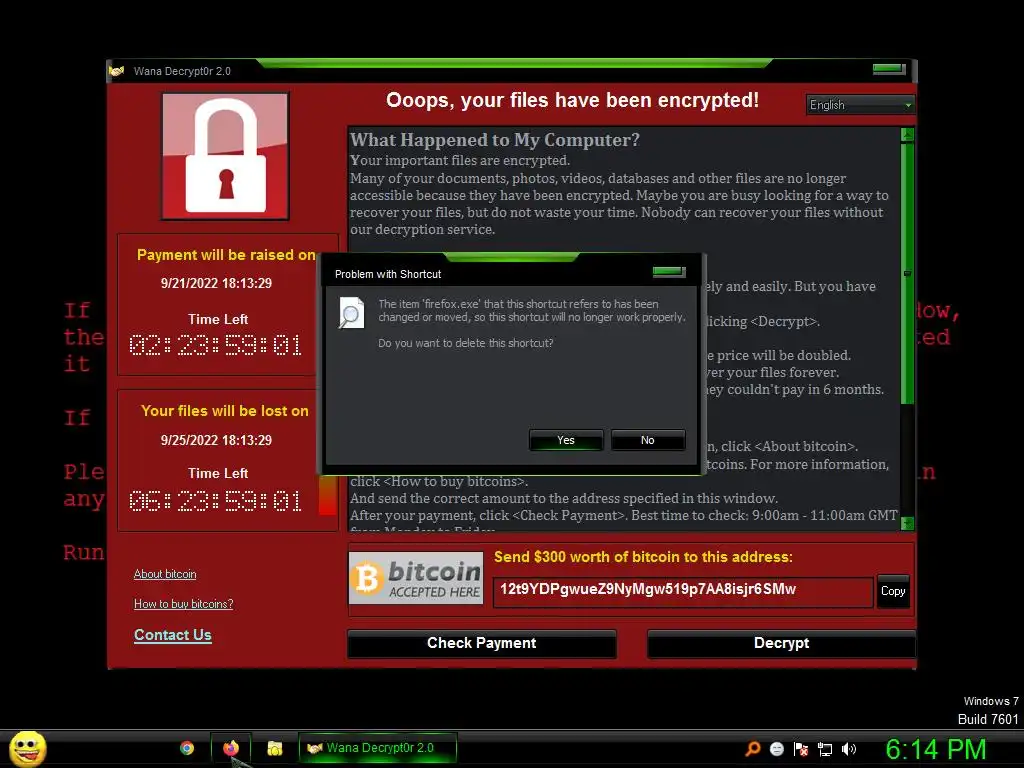
Task: Click the 'Windows 7' desktop watermark text
Action: pyautogui.click(x=991, y=701)
